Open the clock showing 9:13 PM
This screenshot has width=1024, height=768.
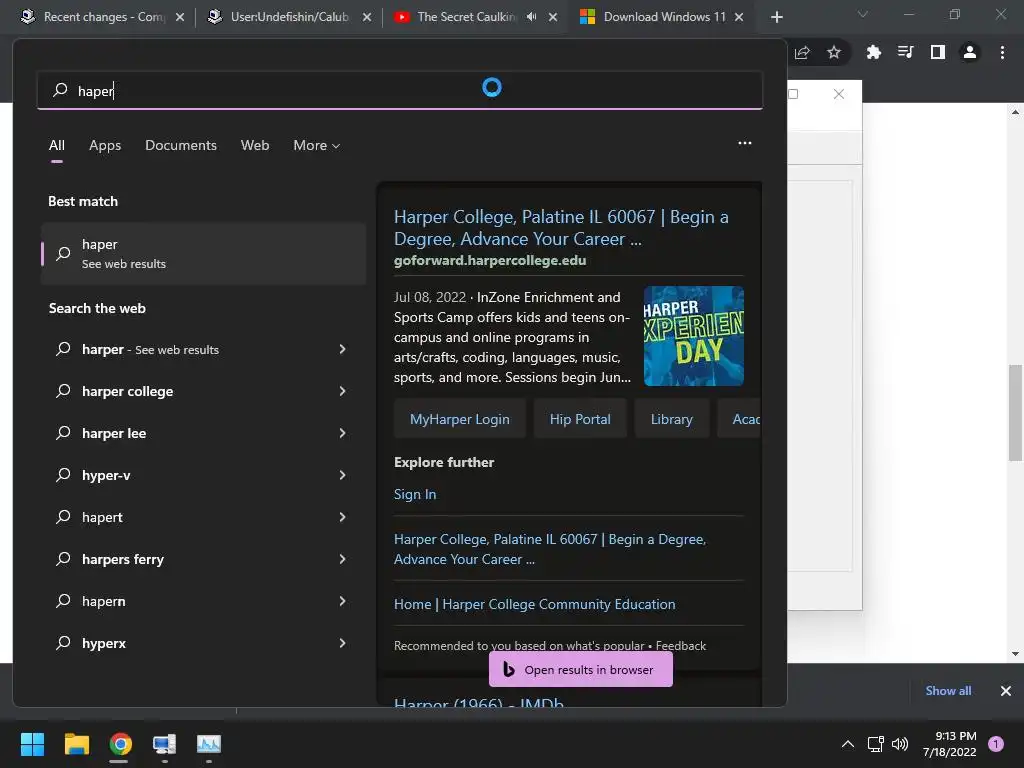click(x=950, y=744)
